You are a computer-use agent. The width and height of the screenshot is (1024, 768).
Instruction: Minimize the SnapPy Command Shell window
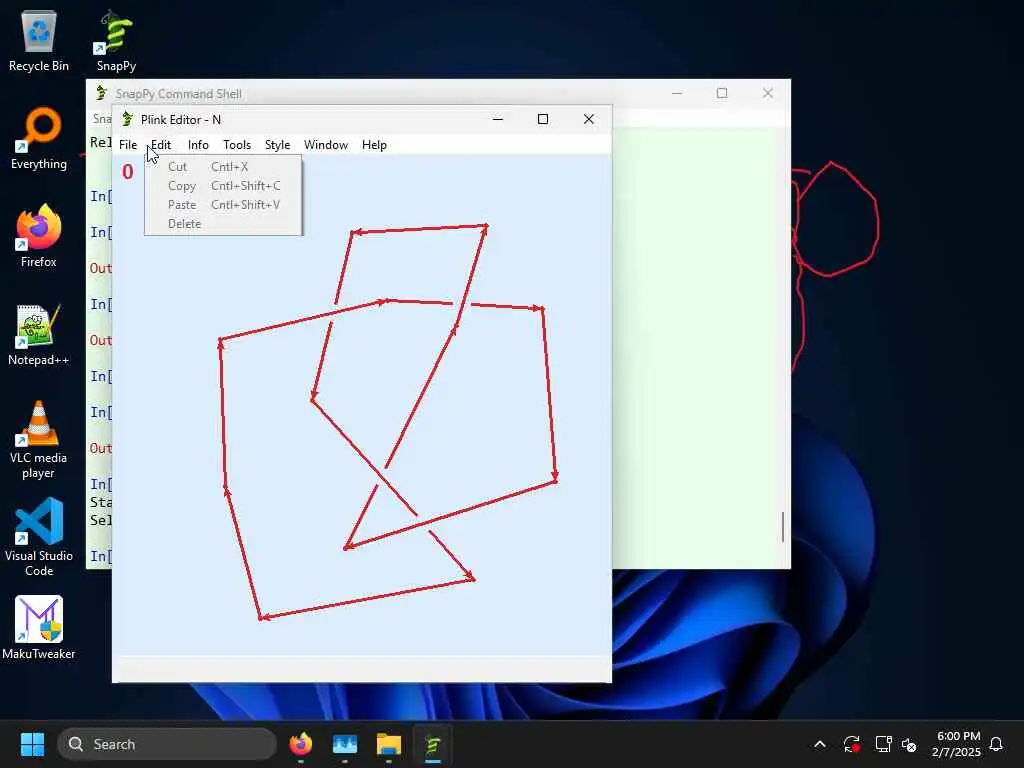tap(677, 93)
